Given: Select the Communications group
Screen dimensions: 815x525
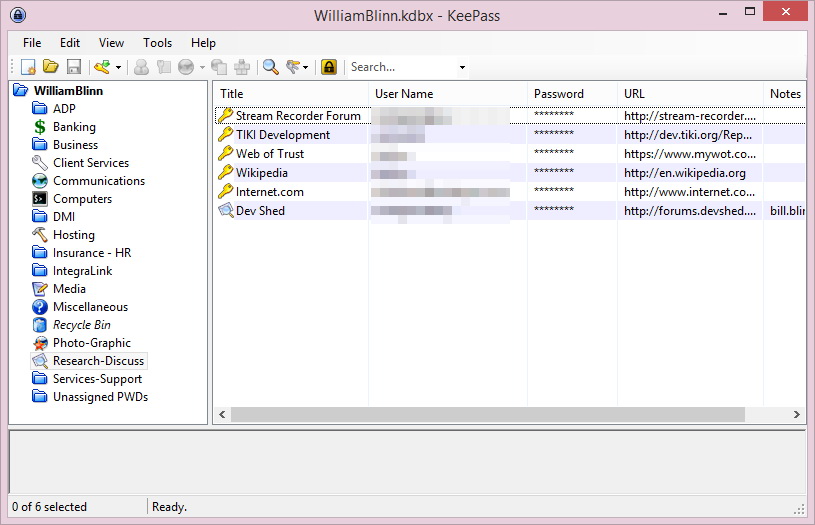Looking at the screenshot, I should click(x=99, y=181).
